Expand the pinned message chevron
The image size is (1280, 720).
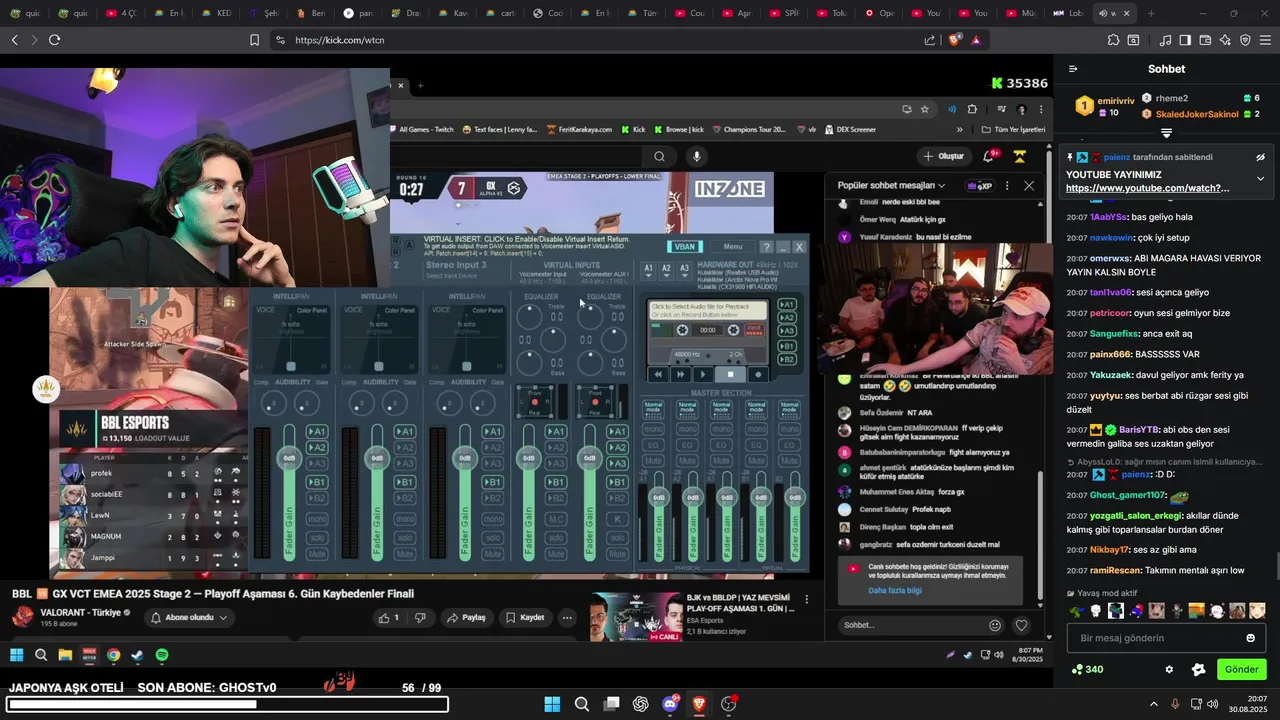click(x=1260, y=179)
